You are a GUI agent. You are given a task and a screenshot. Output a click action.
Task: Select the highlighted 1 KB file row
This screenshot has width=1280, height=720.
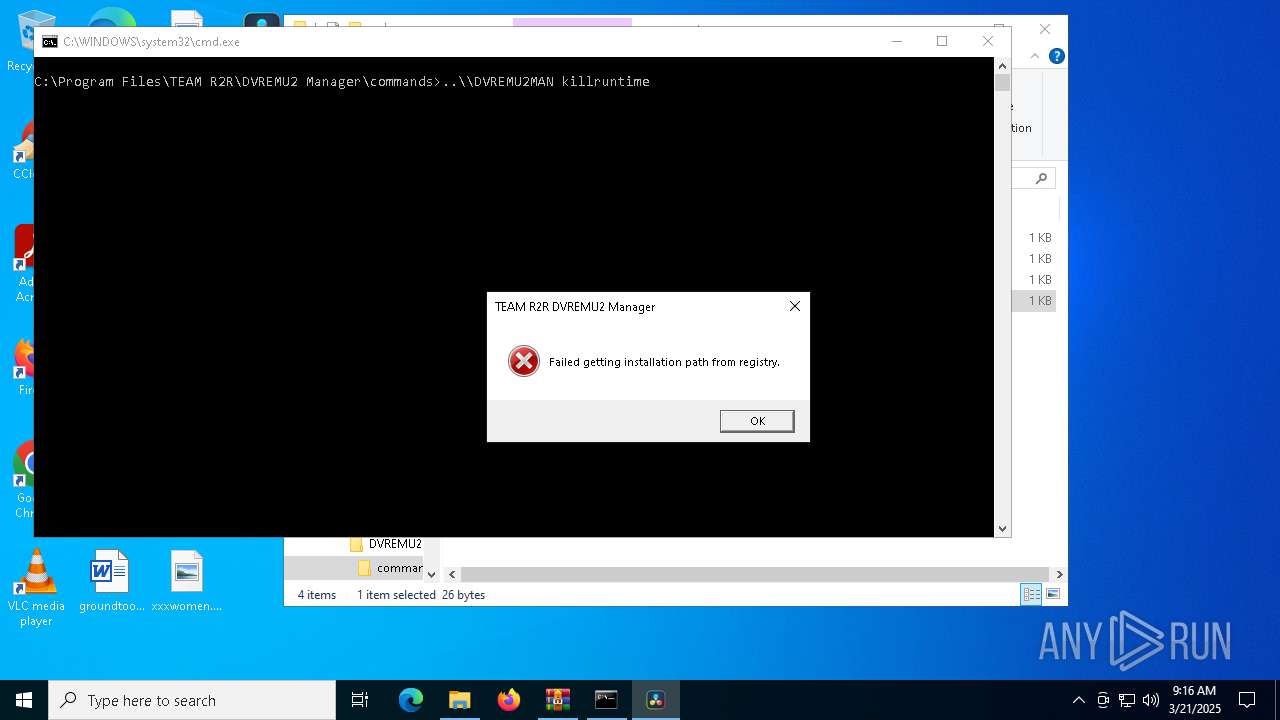point(1035,301)
